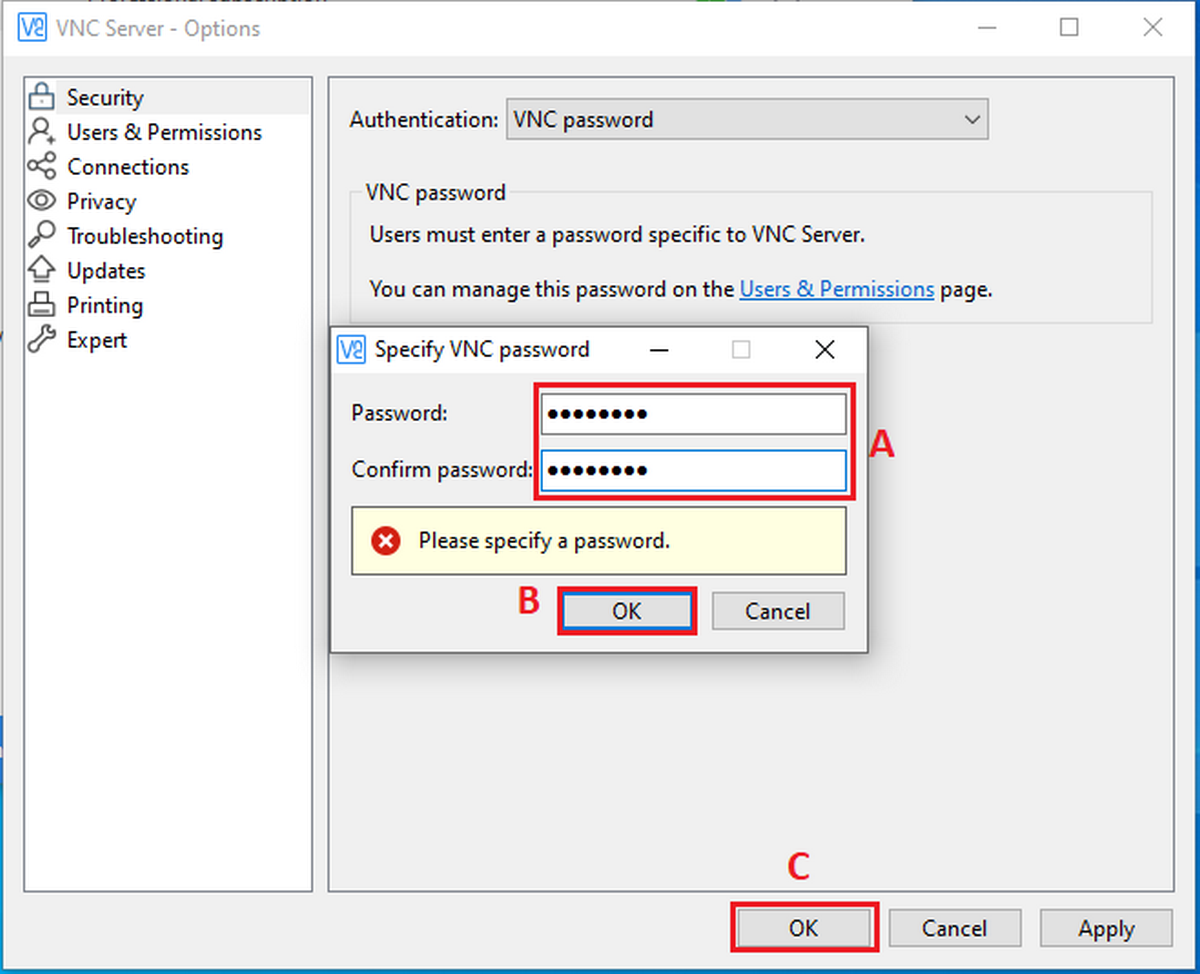Click the Connections share icon
This screenshot has height=974, width=1200.
[x=41, y=167]
